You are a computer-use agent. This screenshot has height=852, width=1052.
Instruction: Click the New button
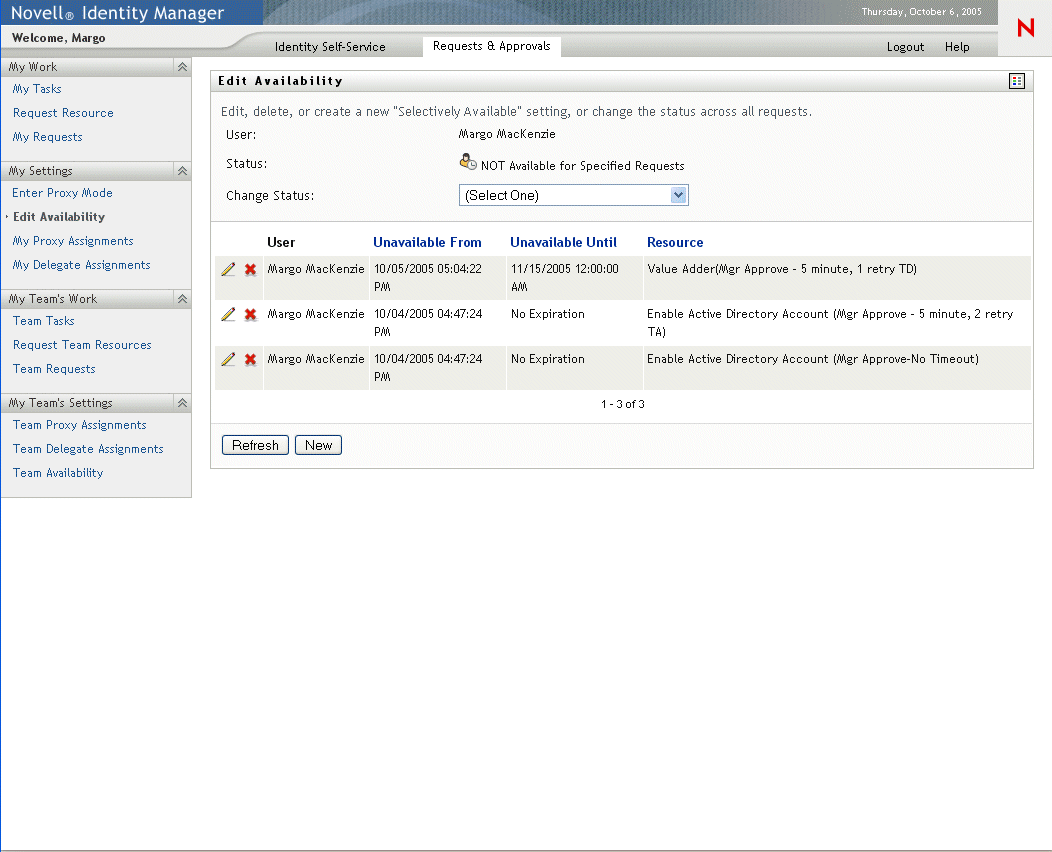318,445
